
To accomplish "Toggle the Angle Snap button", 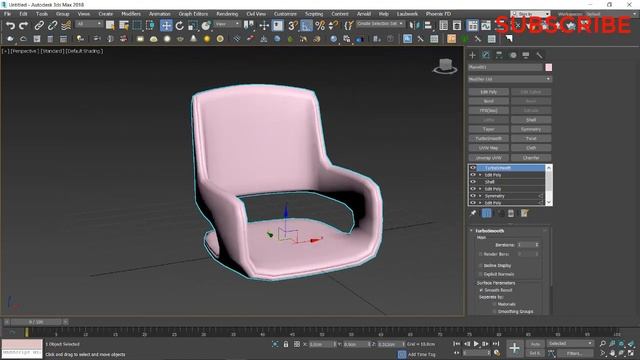I will point(306,26).
